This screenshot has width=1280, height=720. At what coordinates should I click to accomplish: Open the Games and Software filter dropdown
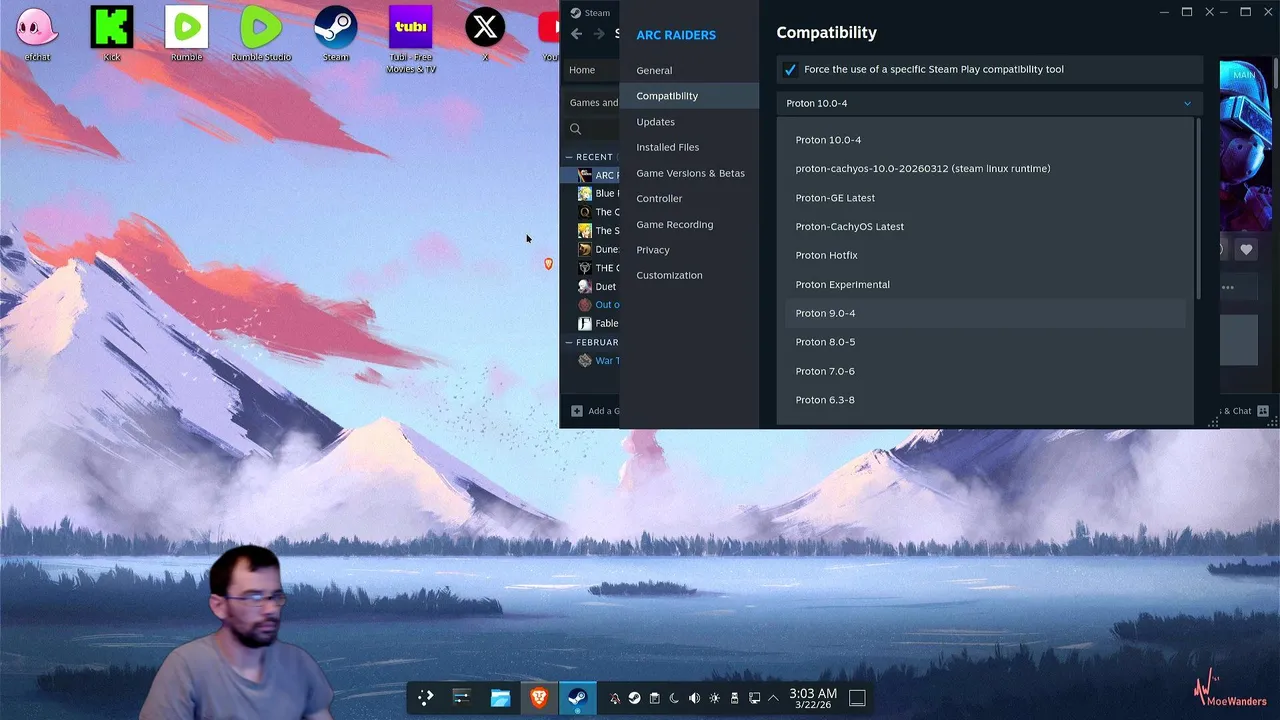click(x=594, y=103)
